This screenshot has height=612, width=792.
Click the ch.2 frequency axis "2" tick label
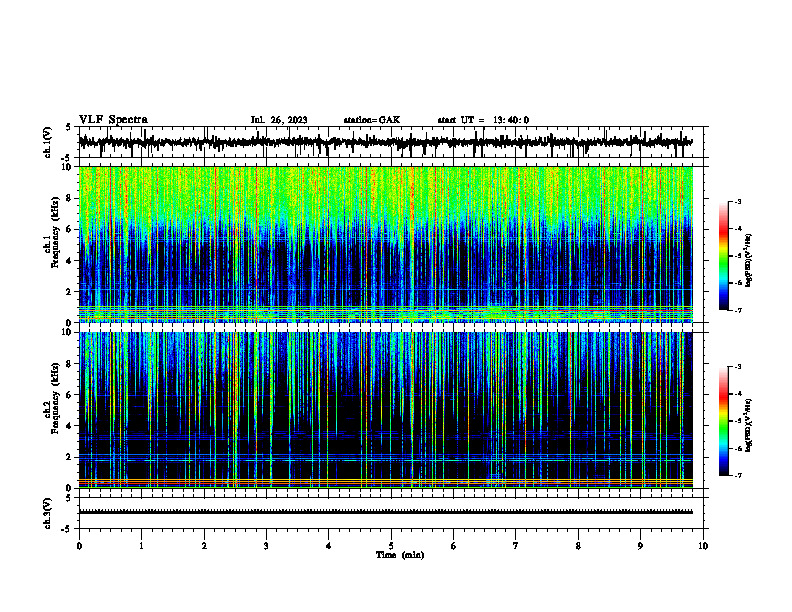(70, 457)
